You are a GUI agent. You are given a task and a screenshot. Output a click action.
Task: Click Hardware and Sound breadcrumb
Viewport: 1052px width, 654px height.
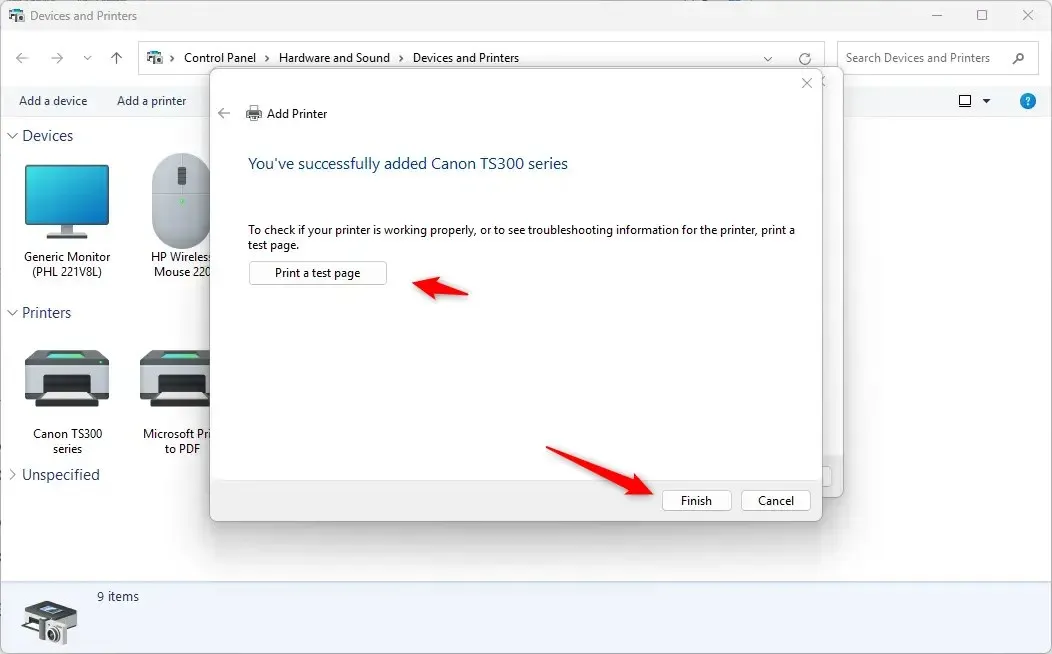point(334,58)
